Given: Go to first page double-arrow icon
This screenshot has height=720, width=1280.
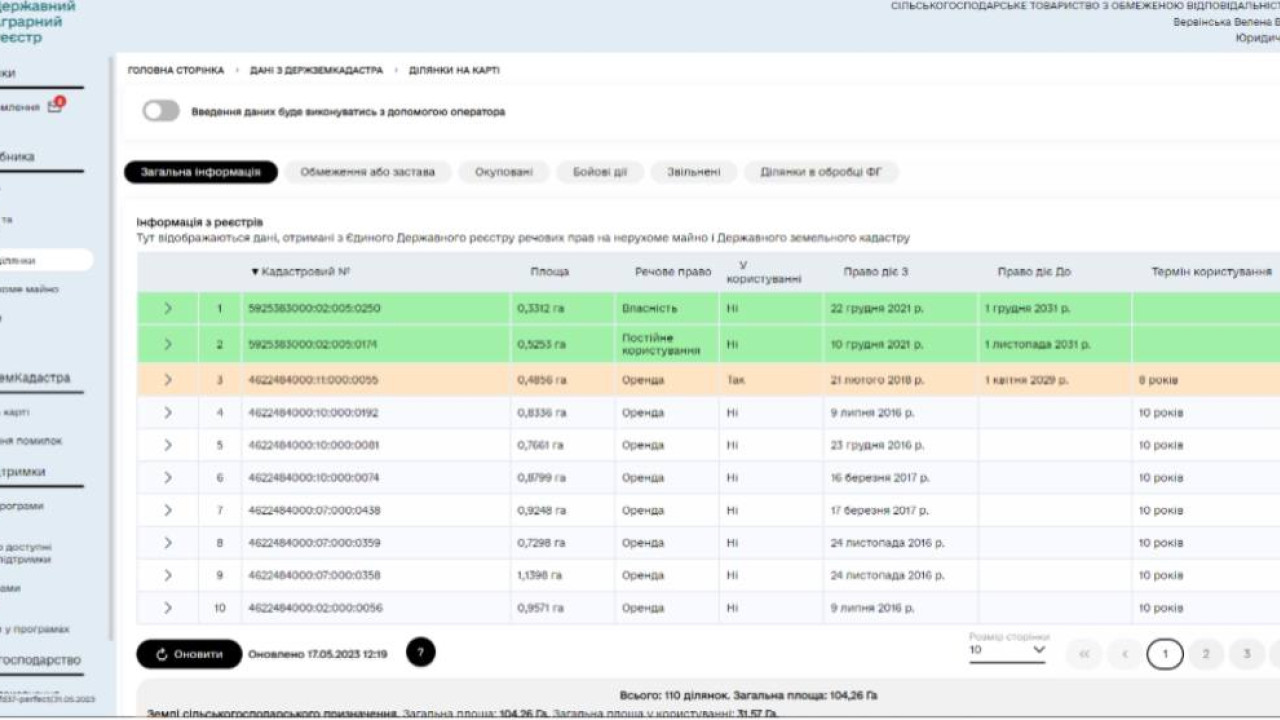Looking at the screenshot, I should (x=1084, y=654).
